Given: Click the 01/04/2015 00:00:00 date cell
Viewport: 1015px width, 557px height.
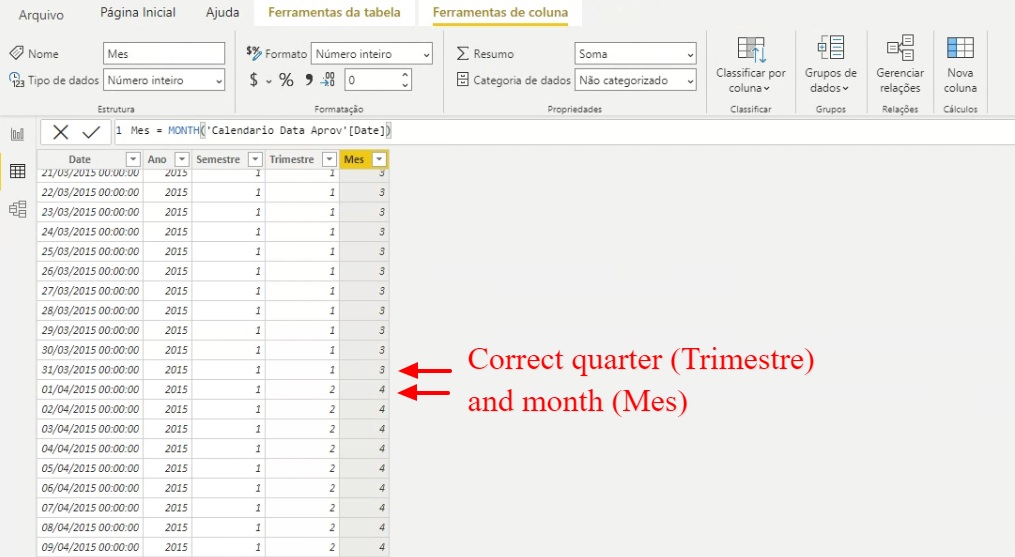Looking at the screenshot, I should click(90, 389).
